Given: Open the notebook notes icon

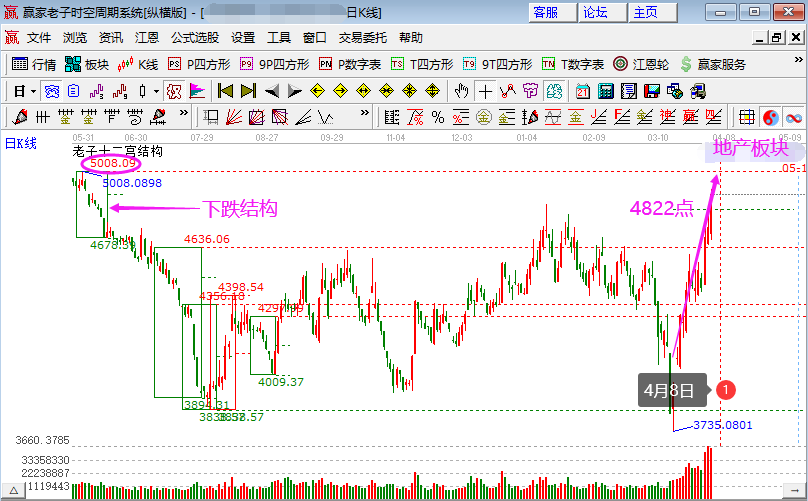Looking at the screenshot, I should (629, 92).
